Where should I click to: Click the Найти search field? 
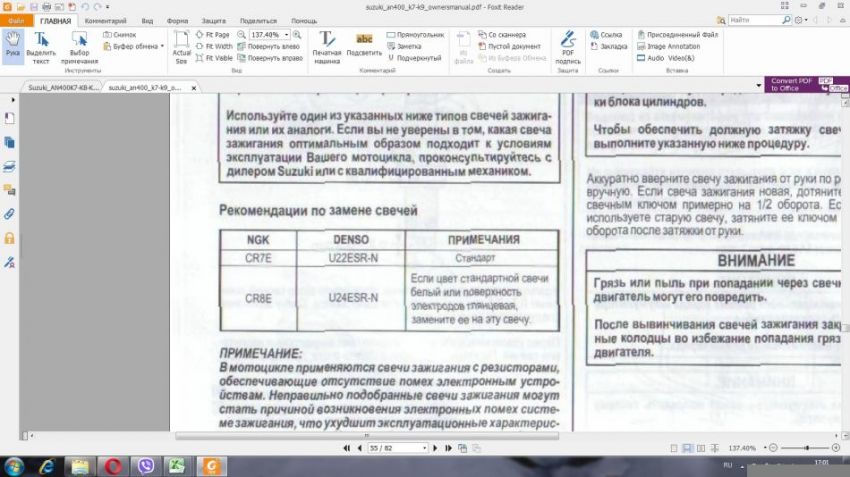[x=755, y=20]
